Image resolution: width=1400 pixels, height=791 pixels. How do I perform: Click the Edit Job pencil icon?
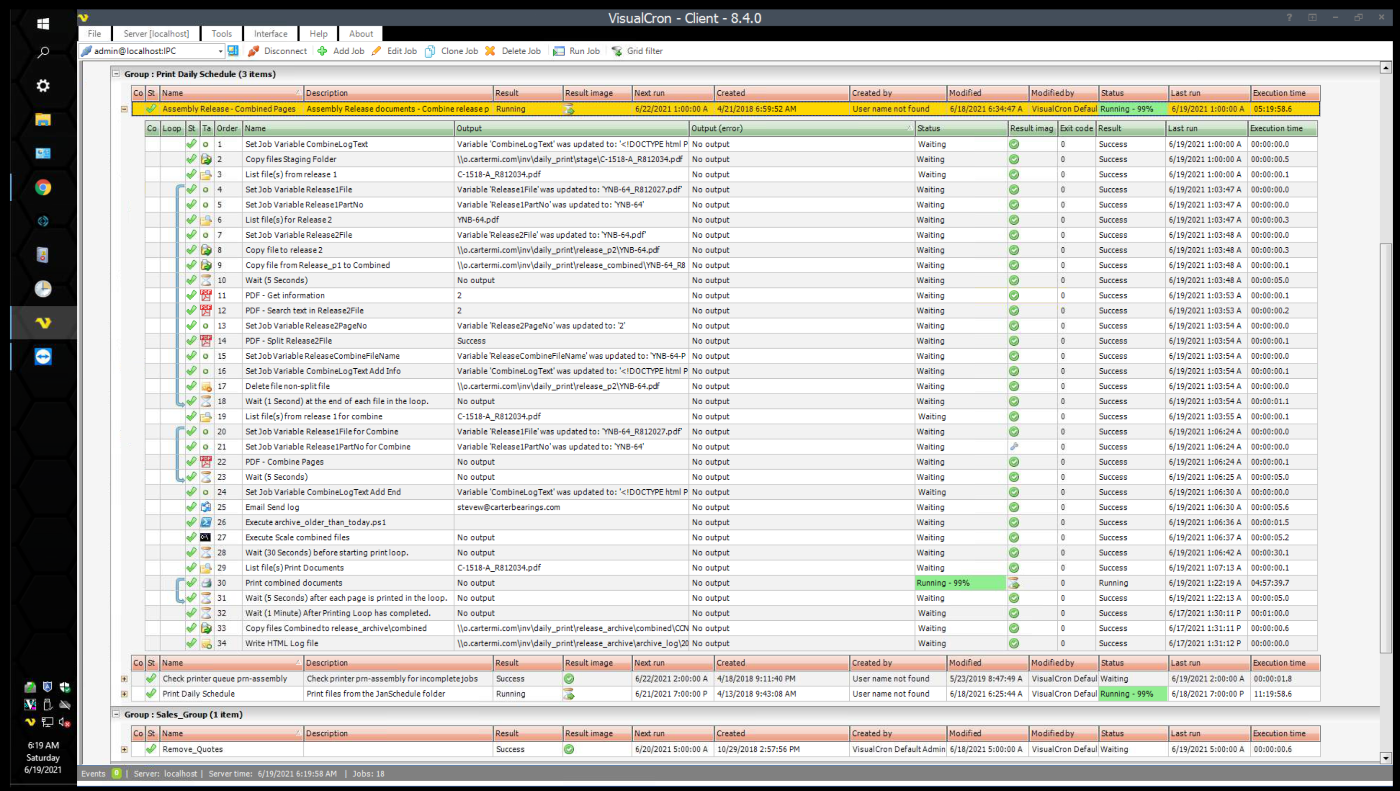coord(376,51)
